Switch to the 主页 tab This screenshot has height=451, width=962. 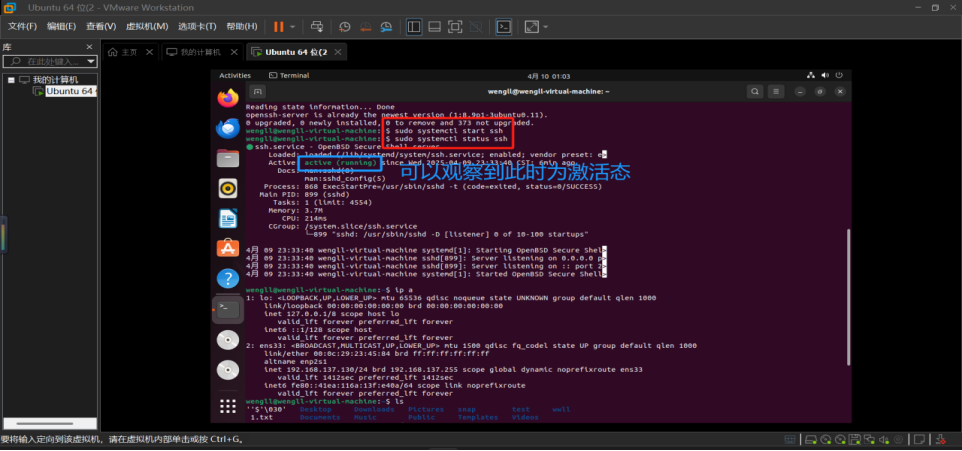(x=129, y=52)
